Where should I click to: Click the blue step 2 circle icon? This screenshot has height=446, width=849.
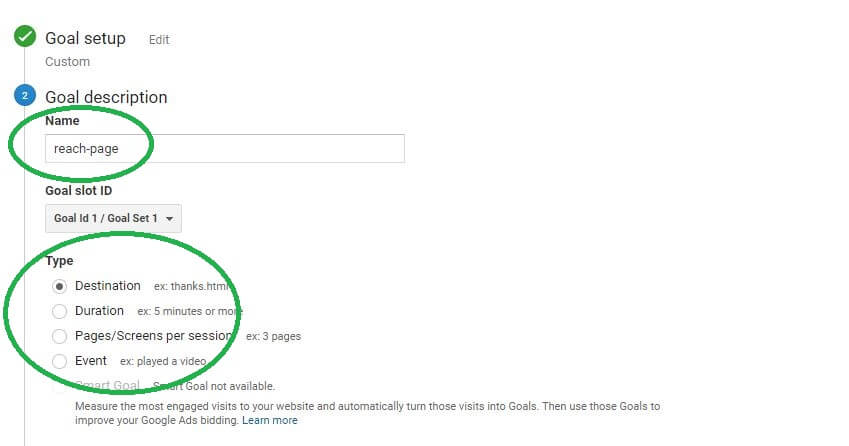[25, 96]
